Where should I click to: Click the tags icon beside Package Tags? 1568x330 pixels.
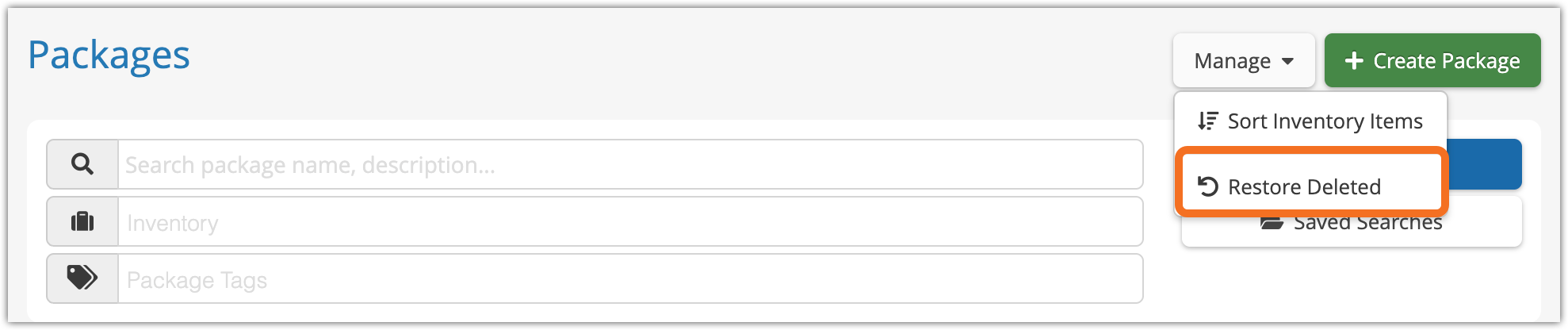click(82, 278)
